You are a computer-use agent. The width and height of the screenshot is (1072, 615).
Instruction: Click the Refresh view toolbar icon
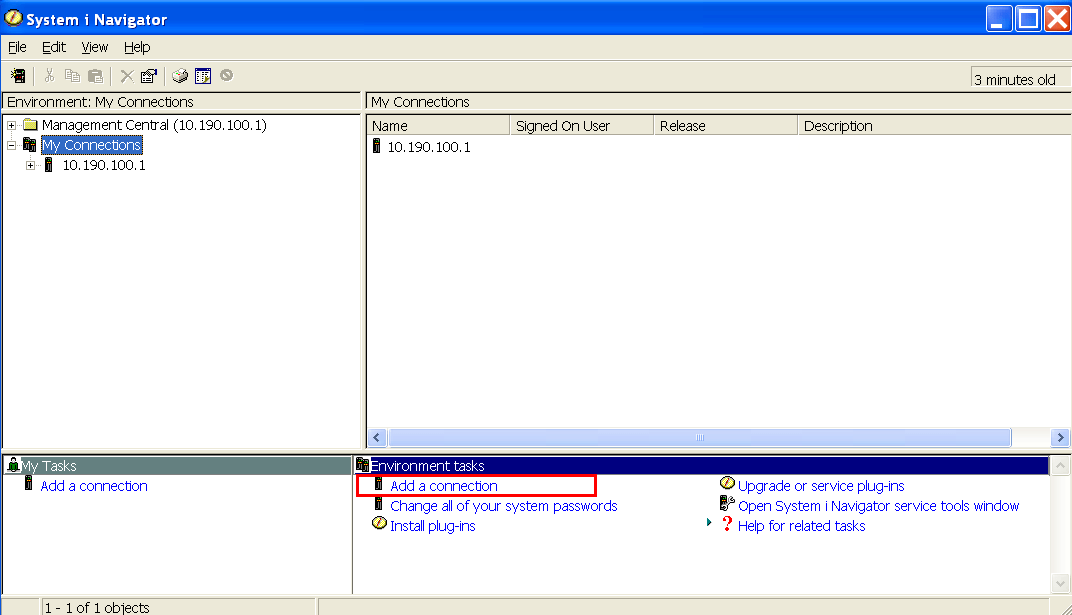click(x=203, y=76)
